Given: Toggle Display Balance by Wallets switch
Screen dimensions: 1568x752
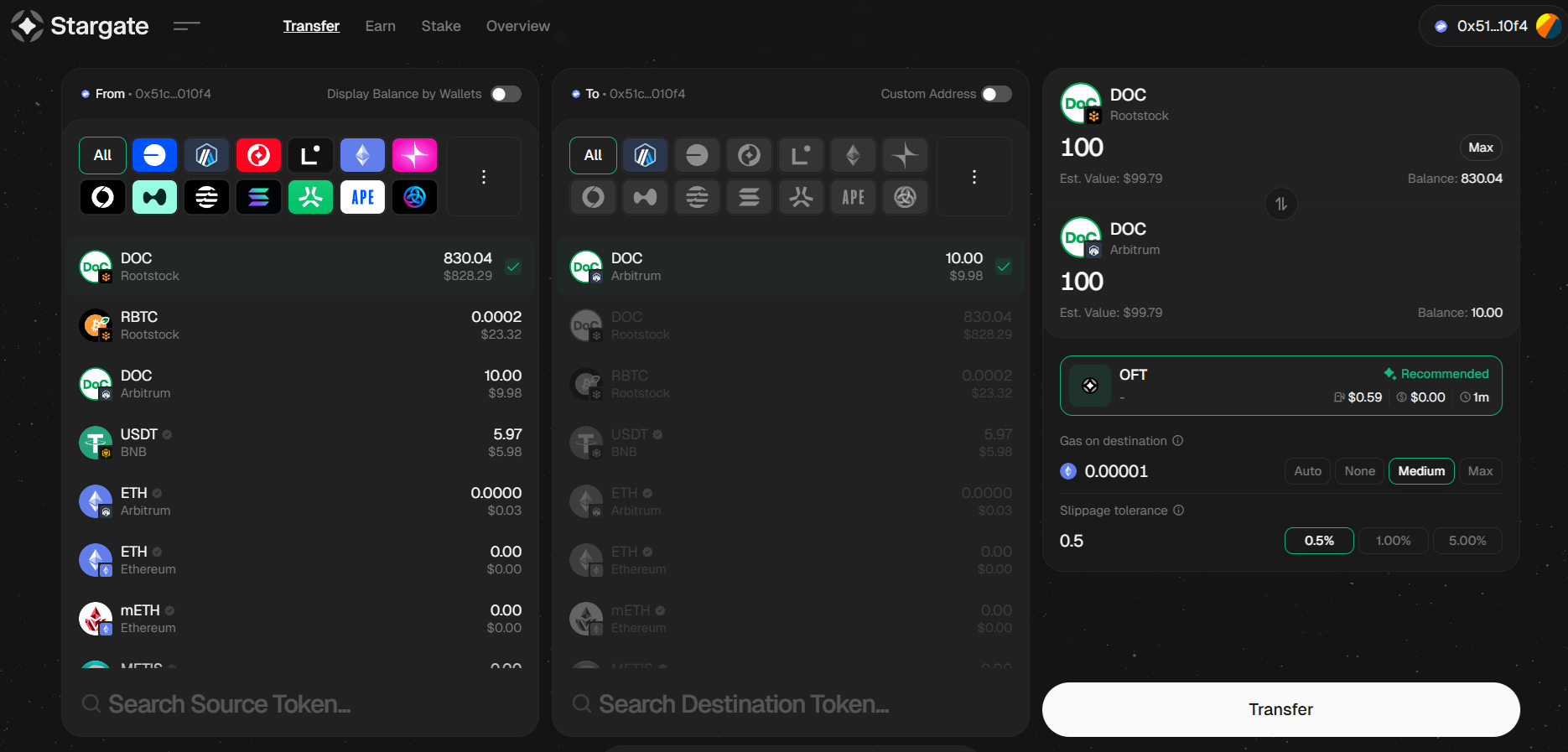Looking at the screenshot, I should pos(506,94).
